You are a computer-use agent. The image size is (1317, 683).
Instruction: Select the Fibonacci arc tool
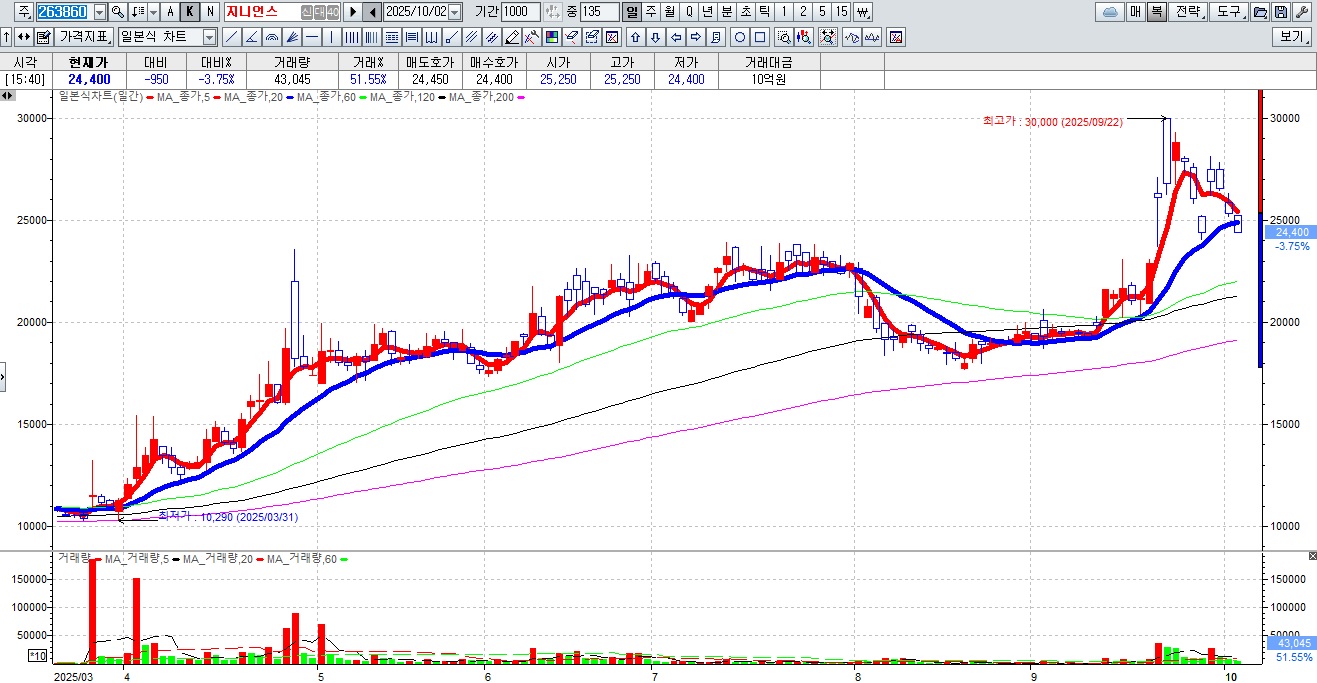(271, 37)
